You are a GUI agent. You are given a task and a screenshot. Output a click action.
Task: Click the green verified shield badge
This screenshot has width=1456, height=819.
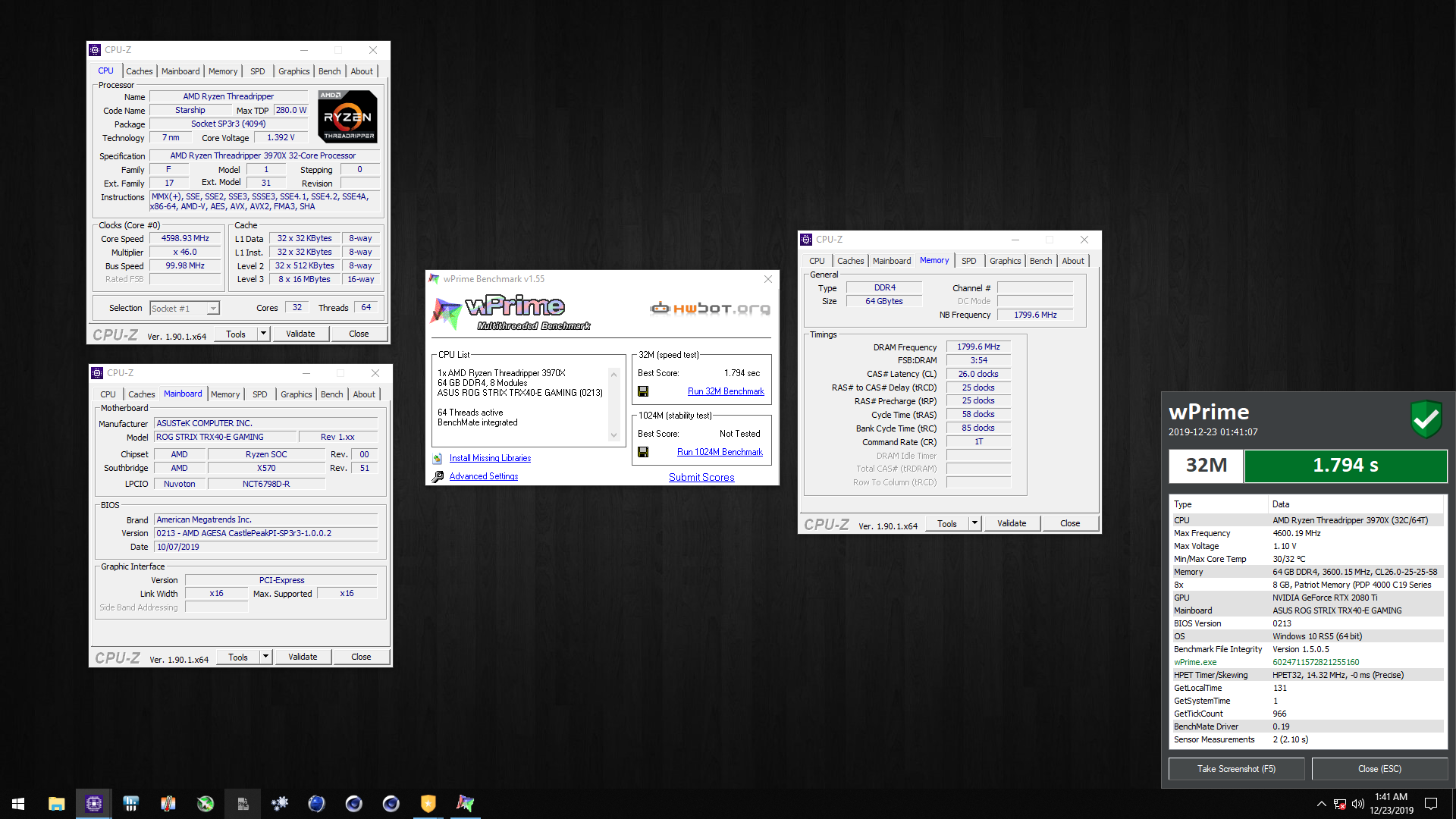(1426, 419)
